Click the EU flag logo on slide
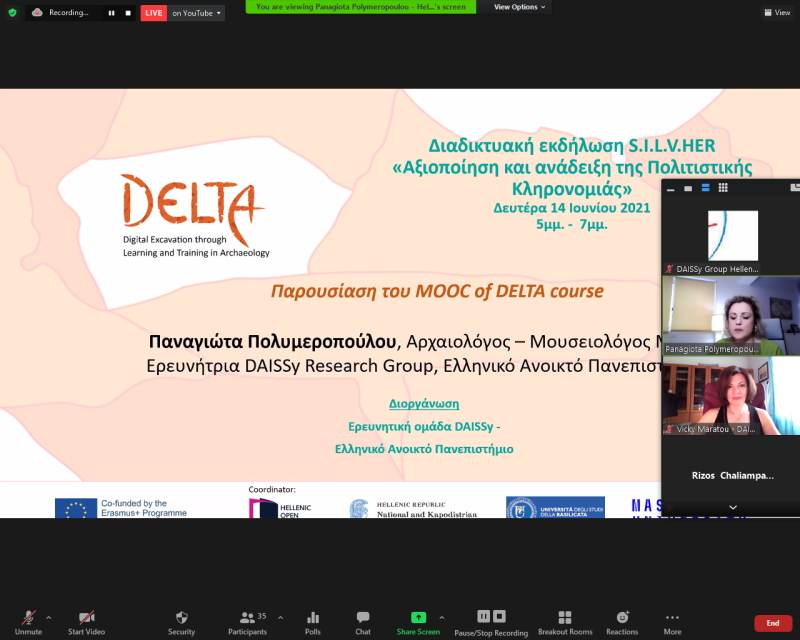800x640 pixels. click(76, 508)
